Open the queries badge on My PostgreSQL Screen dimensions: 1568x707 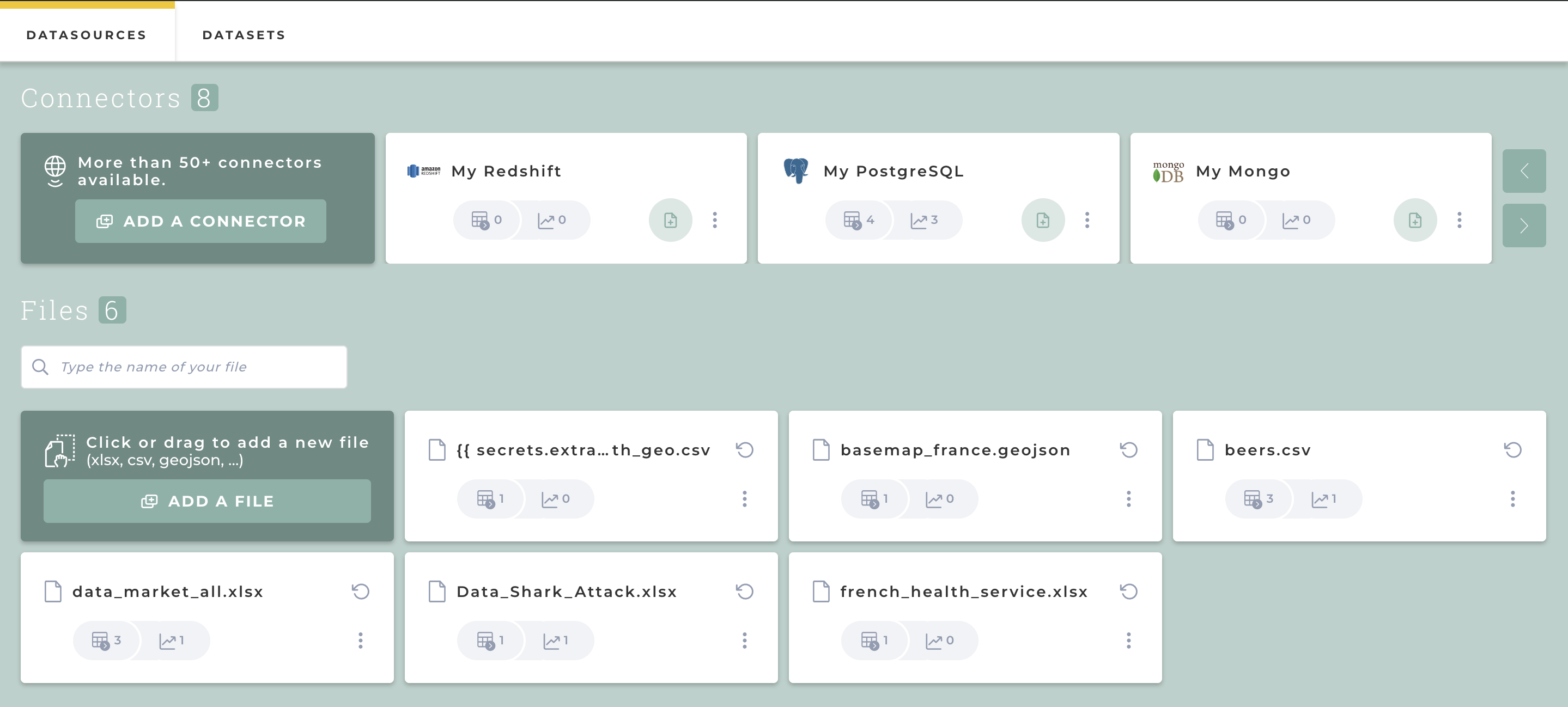pyautogui.click(x=858, y=220)
